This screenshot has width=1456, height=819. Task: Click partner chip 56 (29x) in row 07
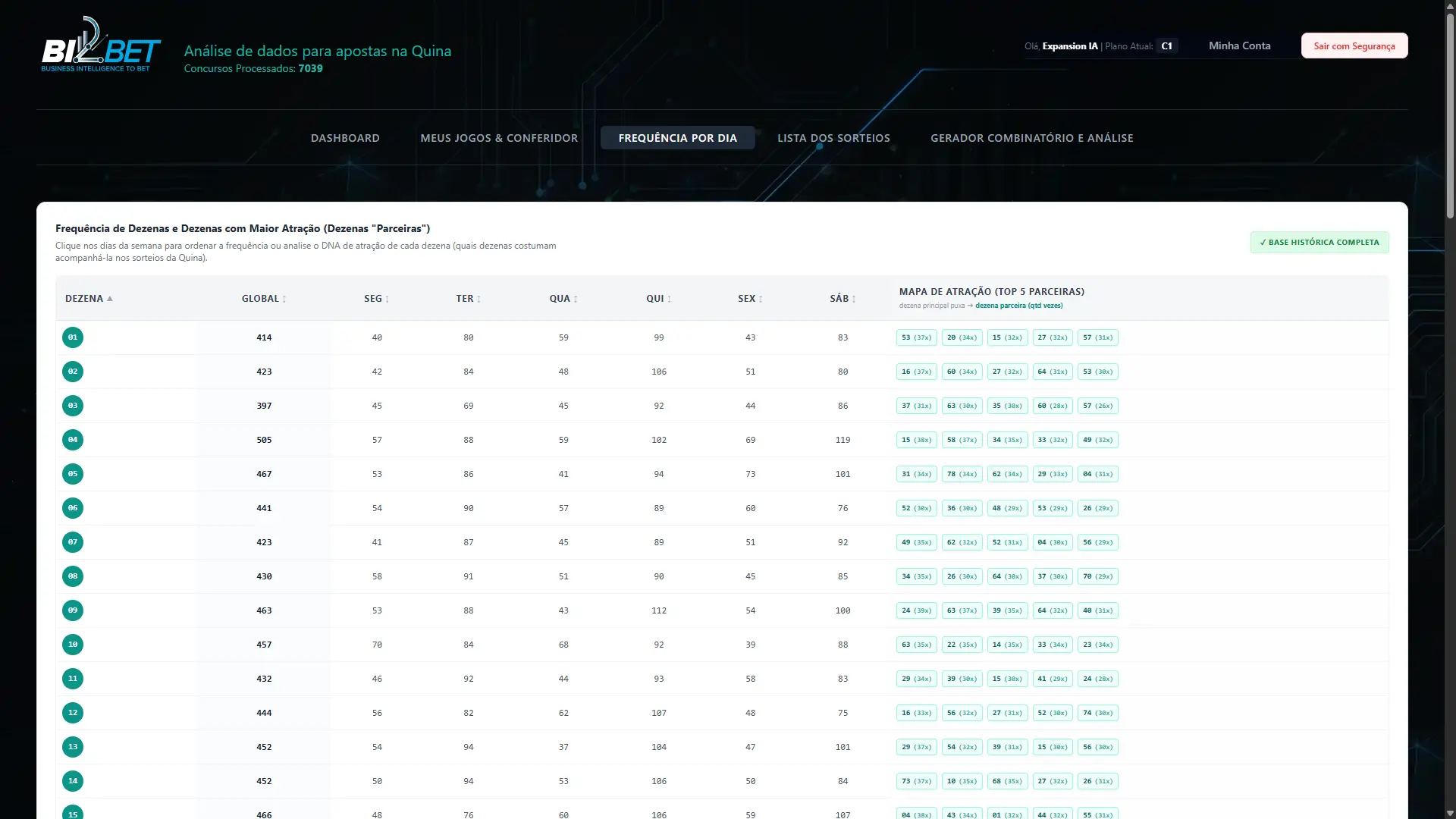pos(1097,542)
